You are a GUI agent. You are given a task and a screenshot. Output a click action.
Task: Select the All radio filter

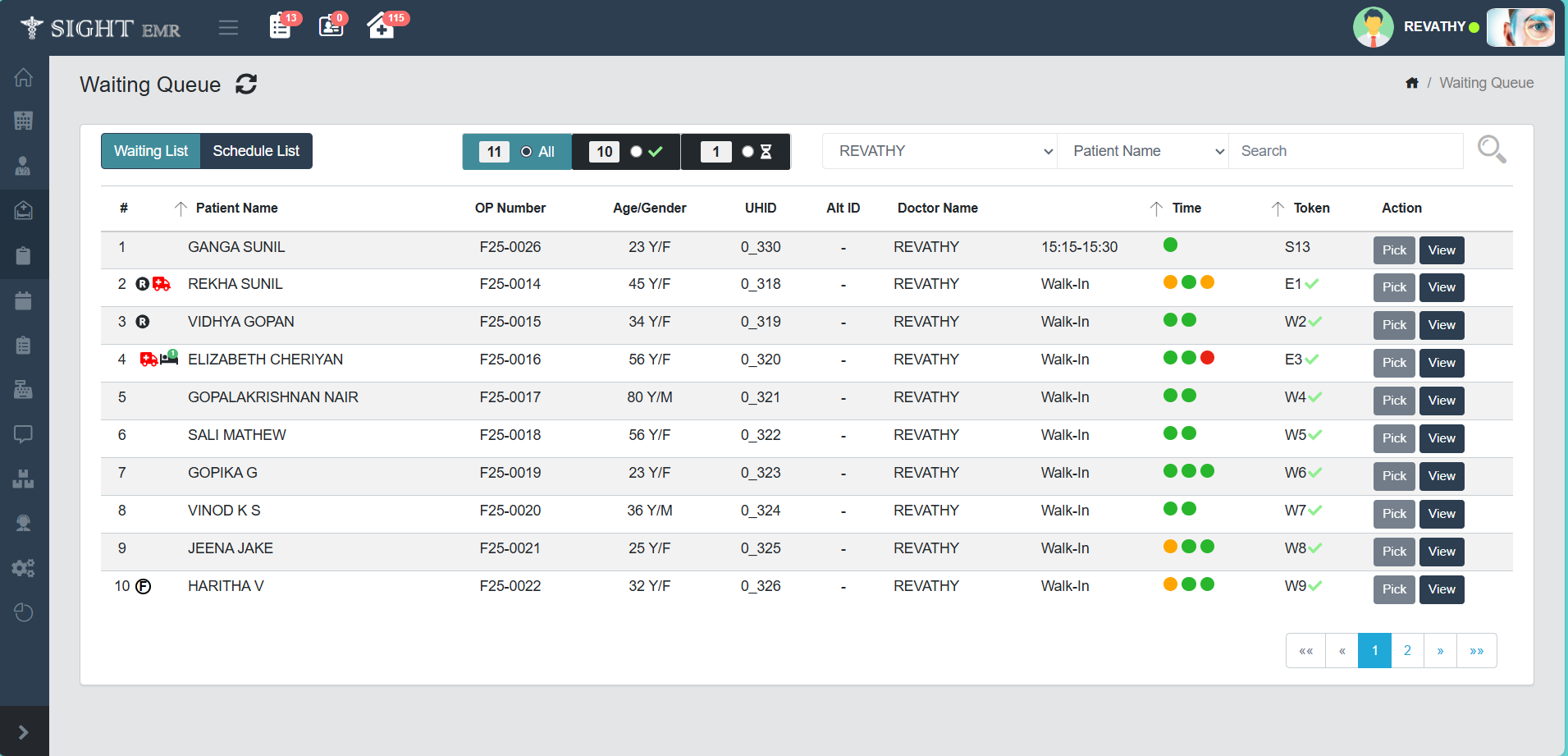527,152
